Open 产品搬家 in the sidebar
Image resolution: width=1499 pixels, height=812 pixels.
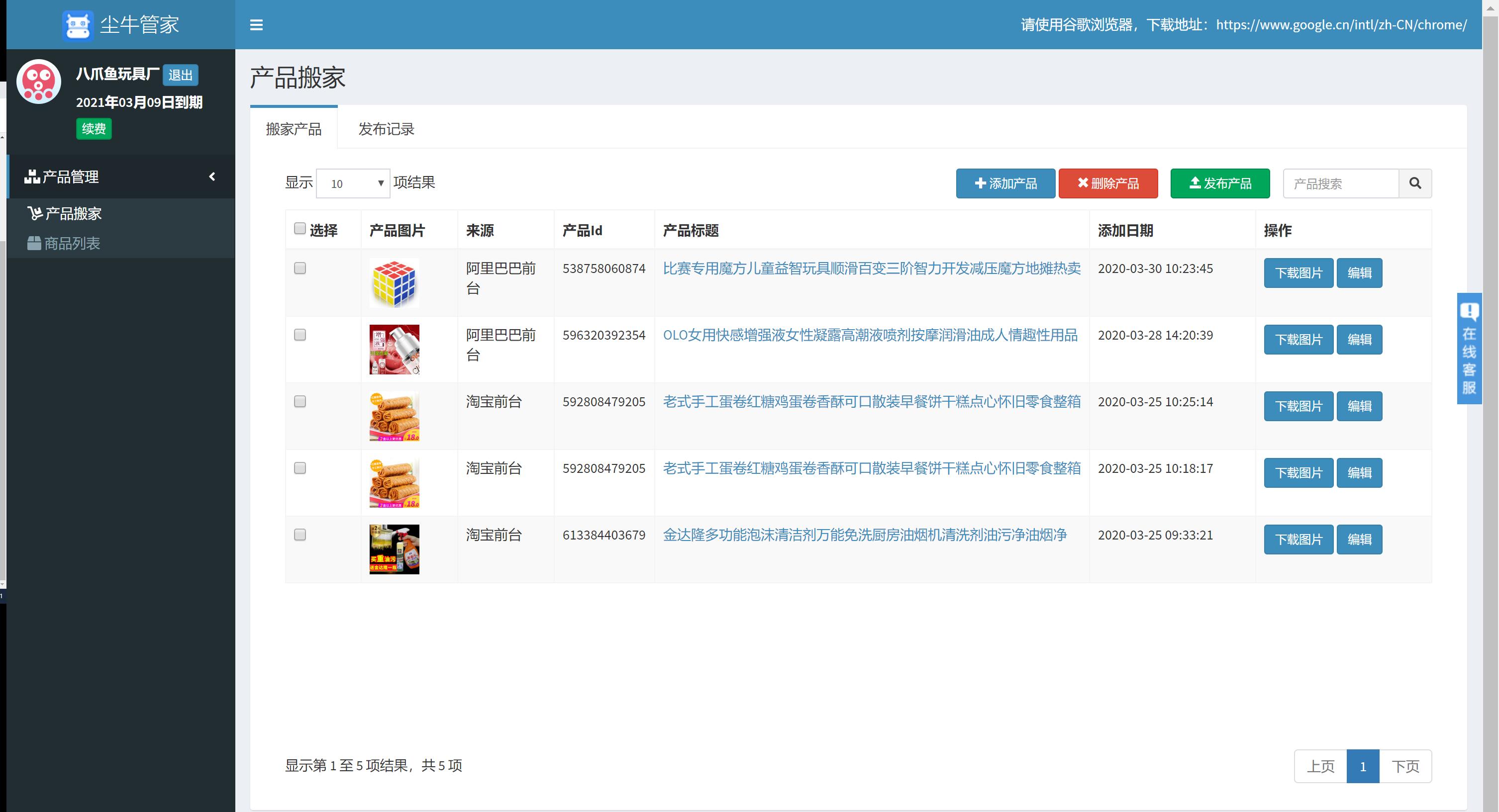[65, 213]
